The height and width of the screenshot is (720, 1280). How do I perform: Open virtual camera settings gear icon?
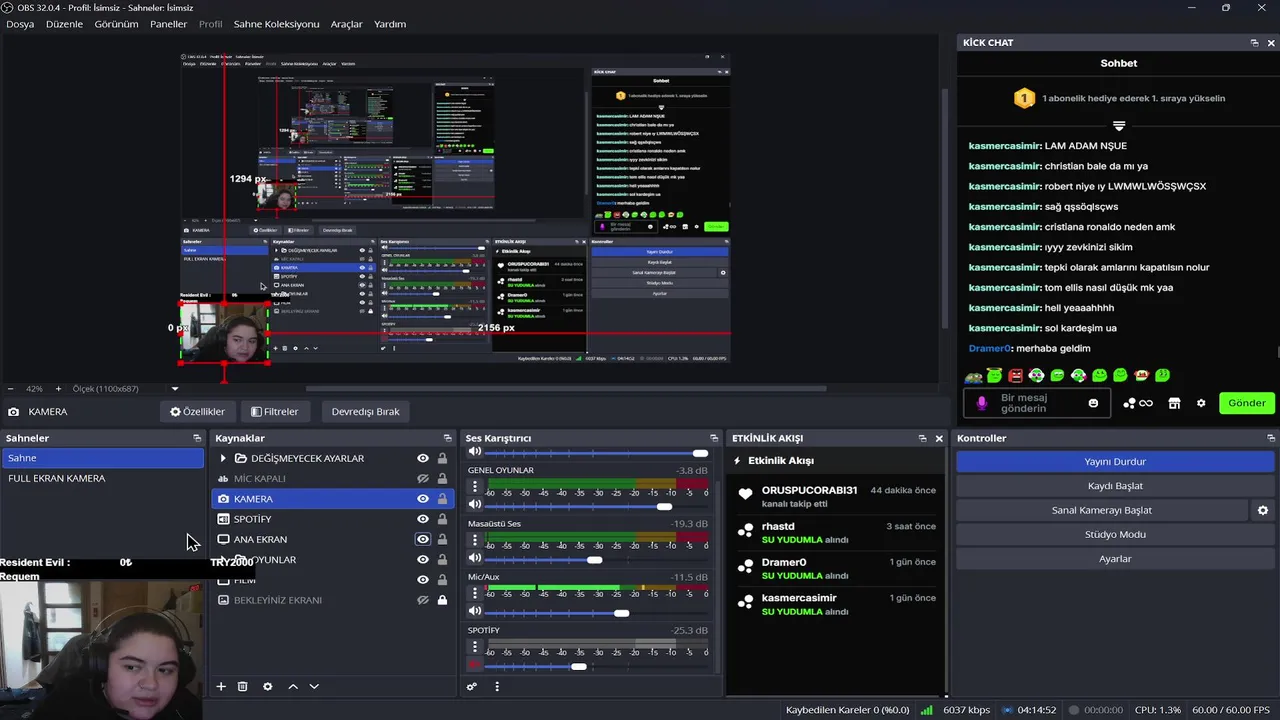pyautogui.click(x=1263, y=510)
